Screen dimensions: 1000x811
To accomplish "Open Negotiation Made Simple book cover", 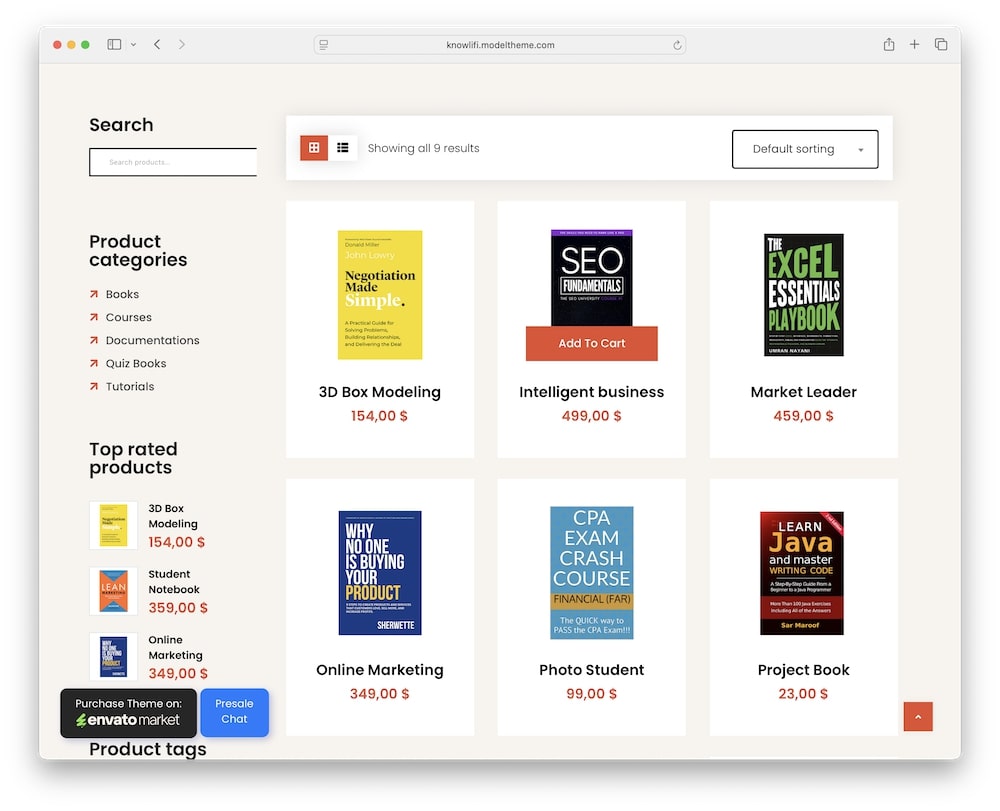I will tap(379, 295).
